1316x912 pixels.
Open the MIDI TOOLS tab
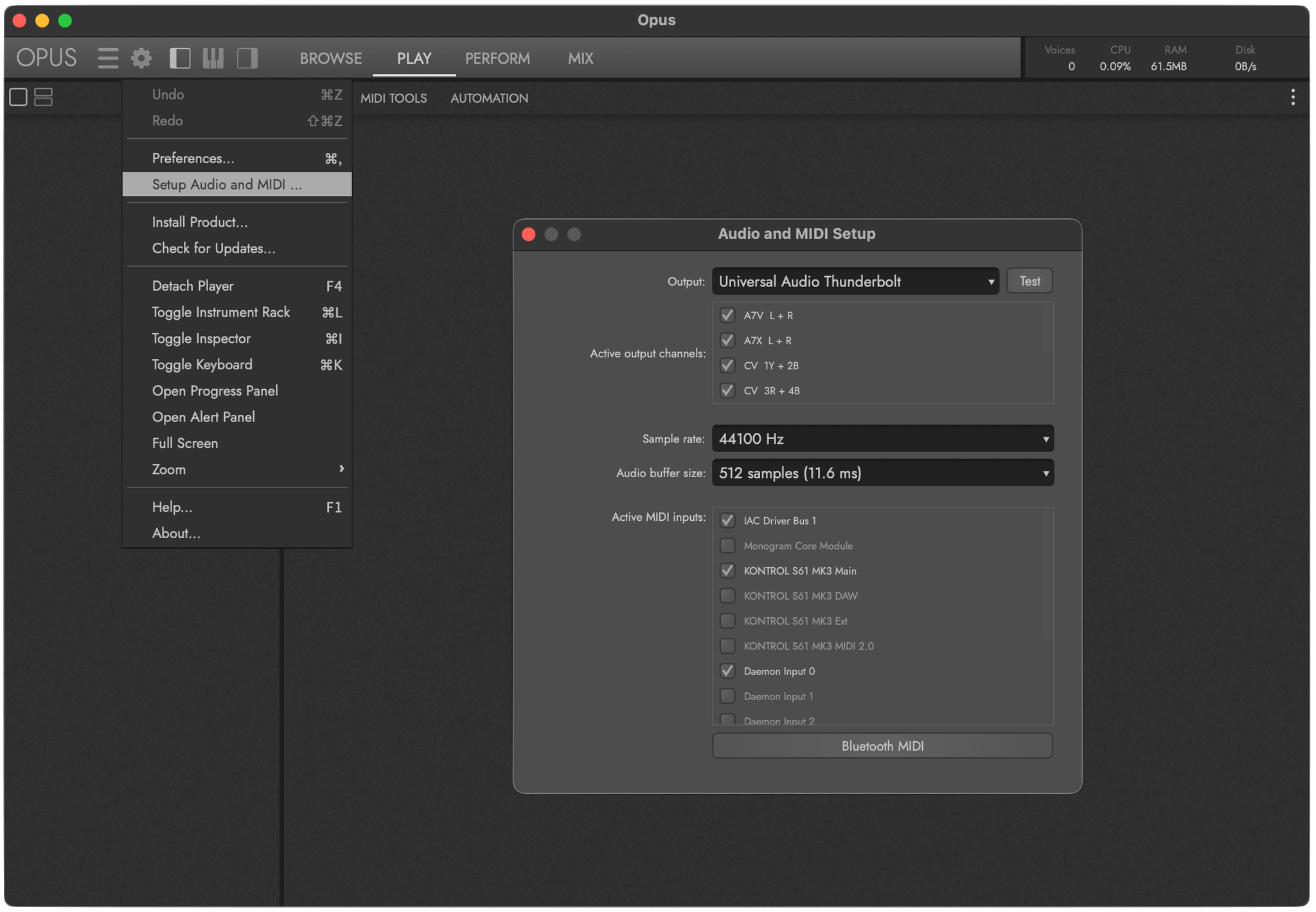pyautogui.click(x=393, y=98)
